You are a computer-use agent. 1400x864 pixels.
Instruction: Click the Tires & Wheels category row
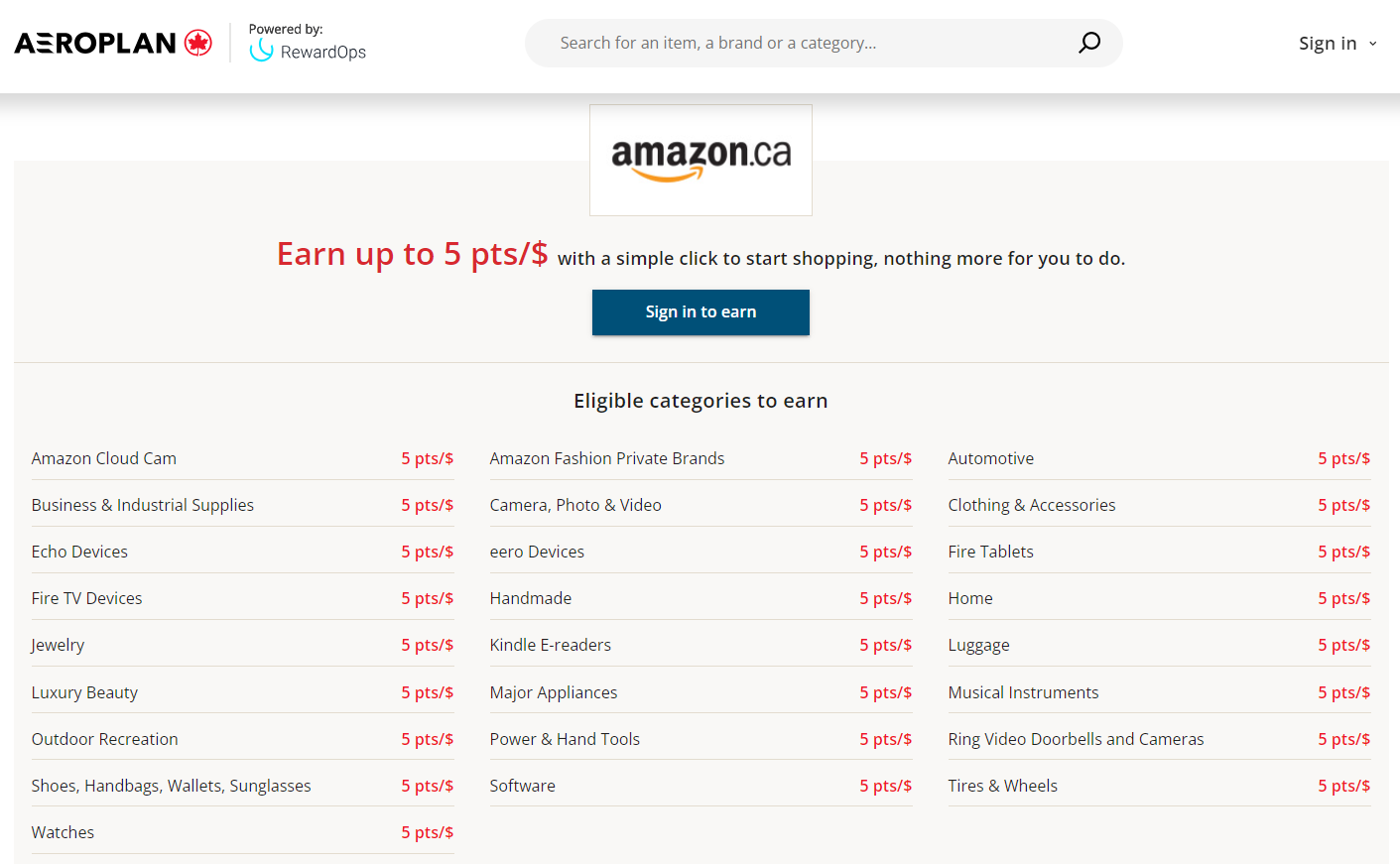pos(1002,785)
